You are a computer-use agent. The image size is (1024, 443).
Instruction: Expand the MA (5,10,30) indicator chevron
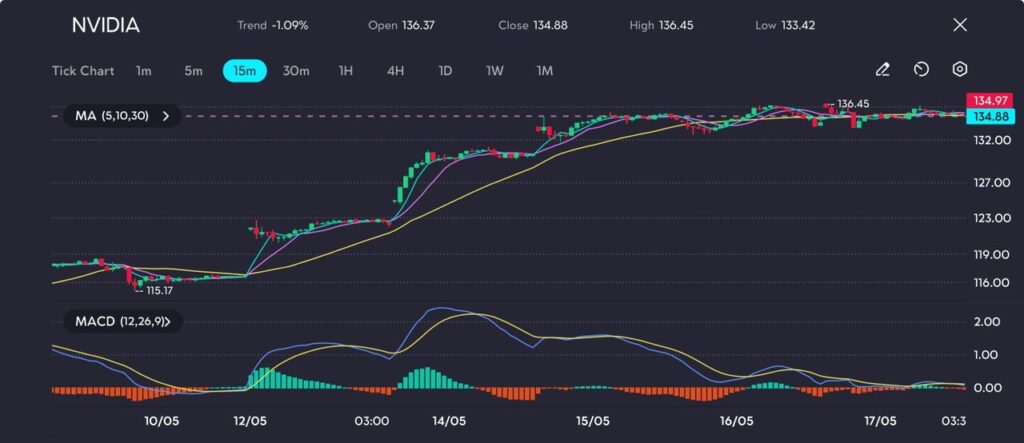point(165,116)
